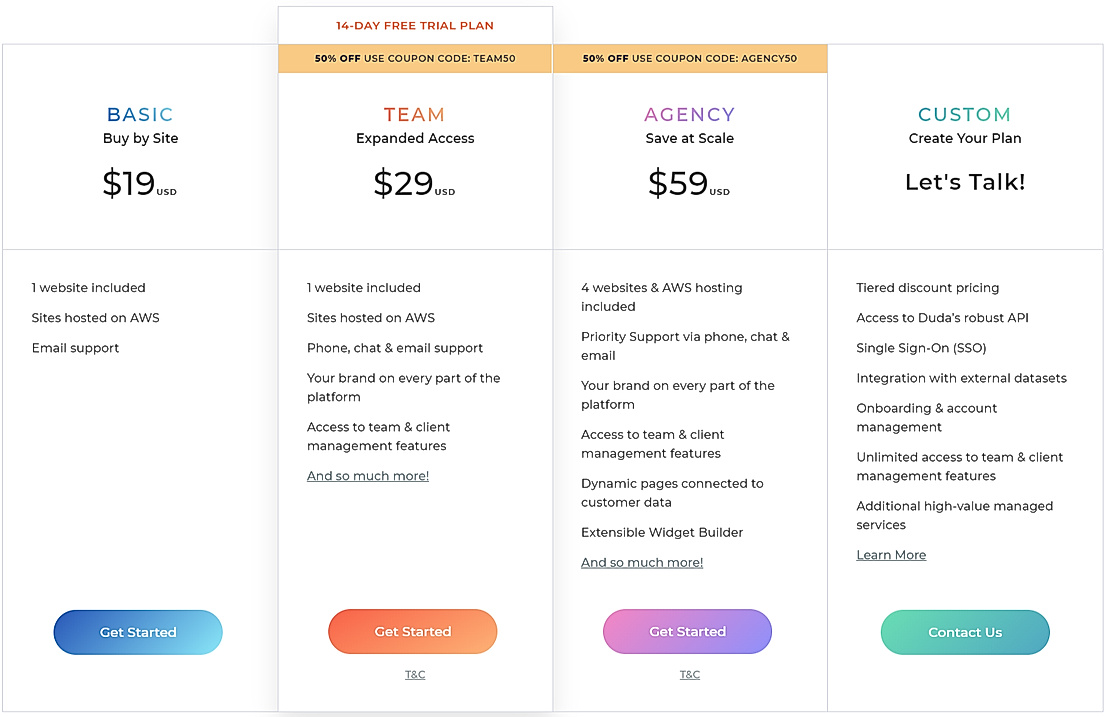Select the CUSTOM plan heading
The image size is (1108, 717).
pos(965,115)
